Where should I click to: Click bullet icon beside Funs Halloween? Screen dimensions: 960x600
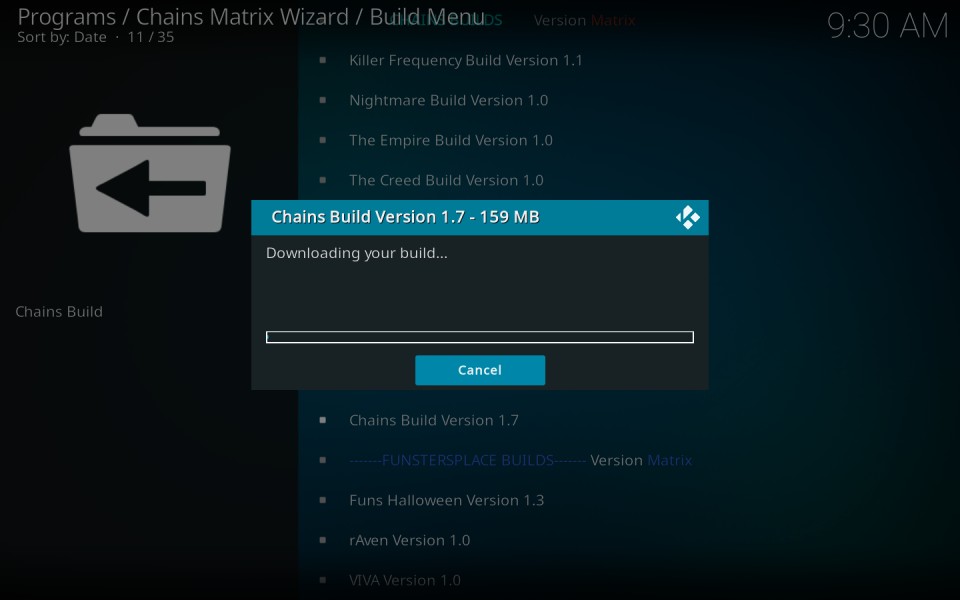(323, 500)
